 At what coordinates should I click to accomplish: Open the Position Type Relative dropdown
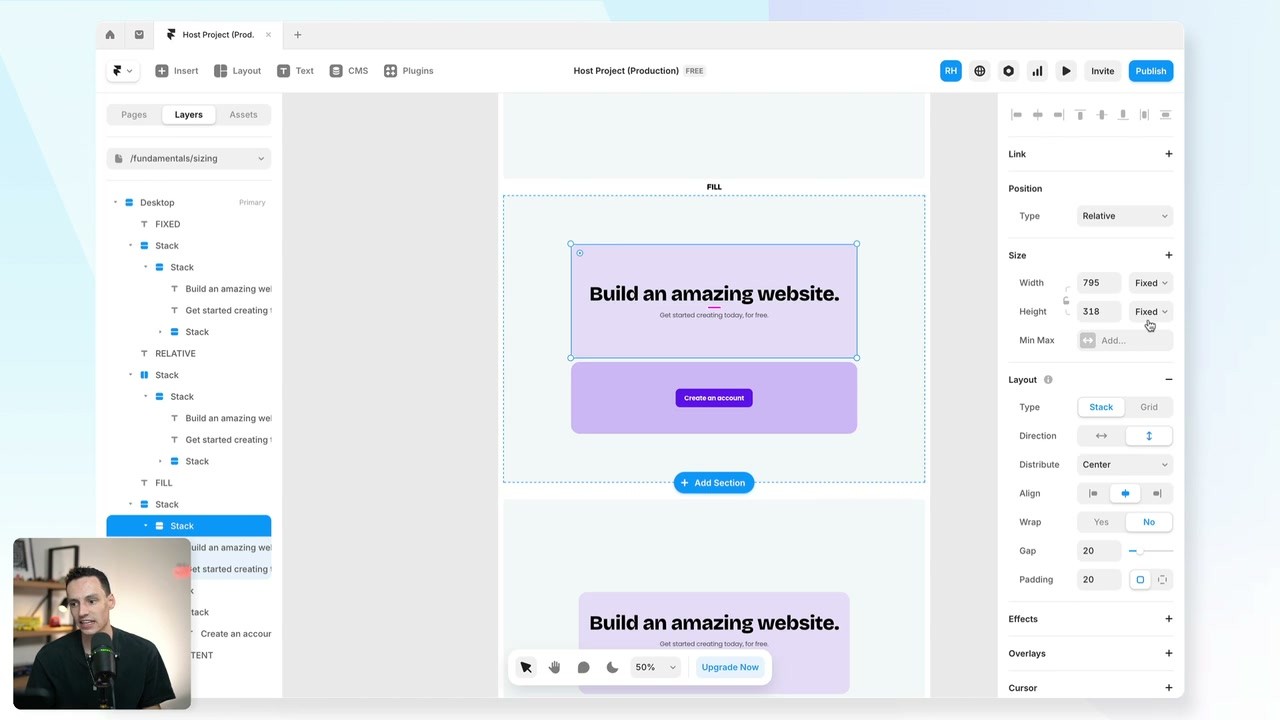pos(1125,216)
